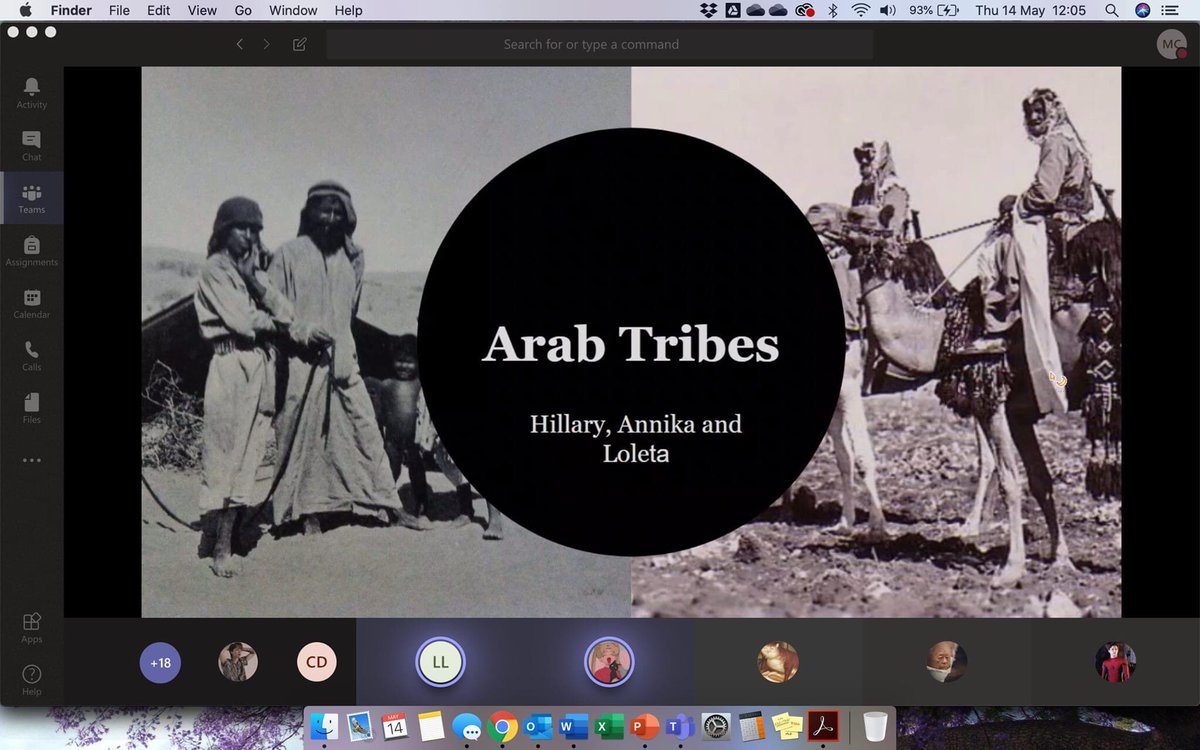
Task: Open the Activity bell in Teams sidebar
Action: (x=31, y=92)
